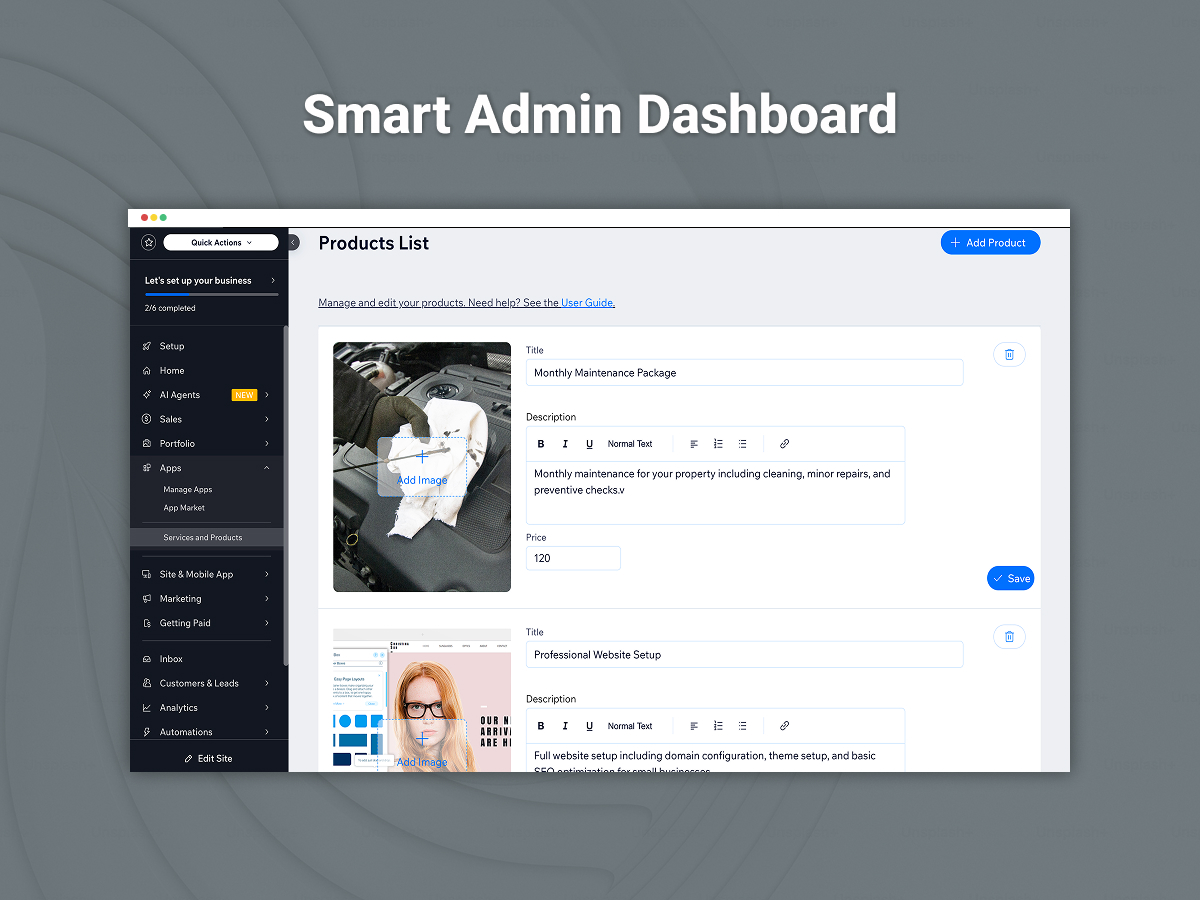
Task: Click the Customers & Leads icon
Action: pos(147,683)
